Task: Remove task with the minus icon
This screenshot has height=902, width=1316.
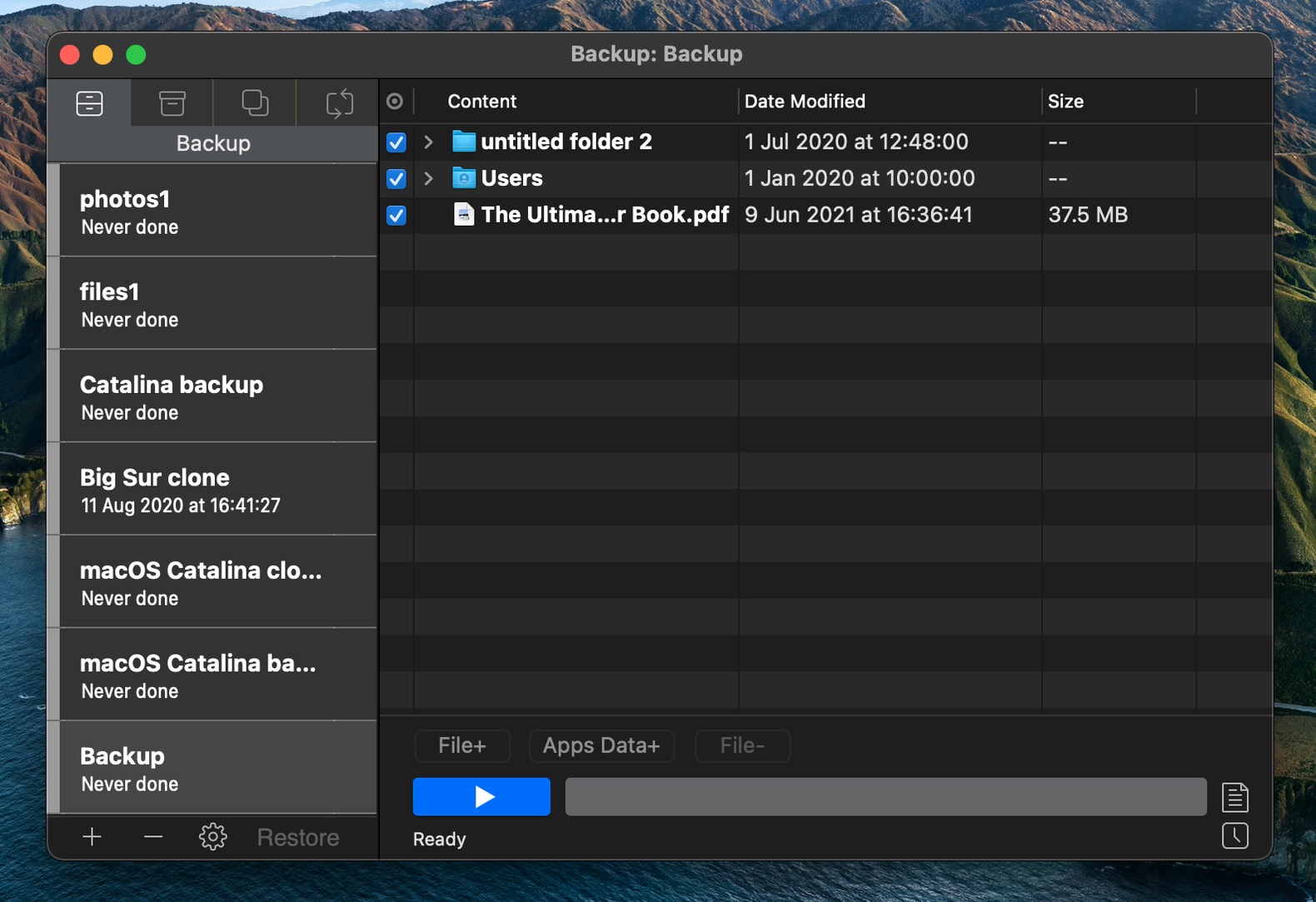Action: coord(153,837)
